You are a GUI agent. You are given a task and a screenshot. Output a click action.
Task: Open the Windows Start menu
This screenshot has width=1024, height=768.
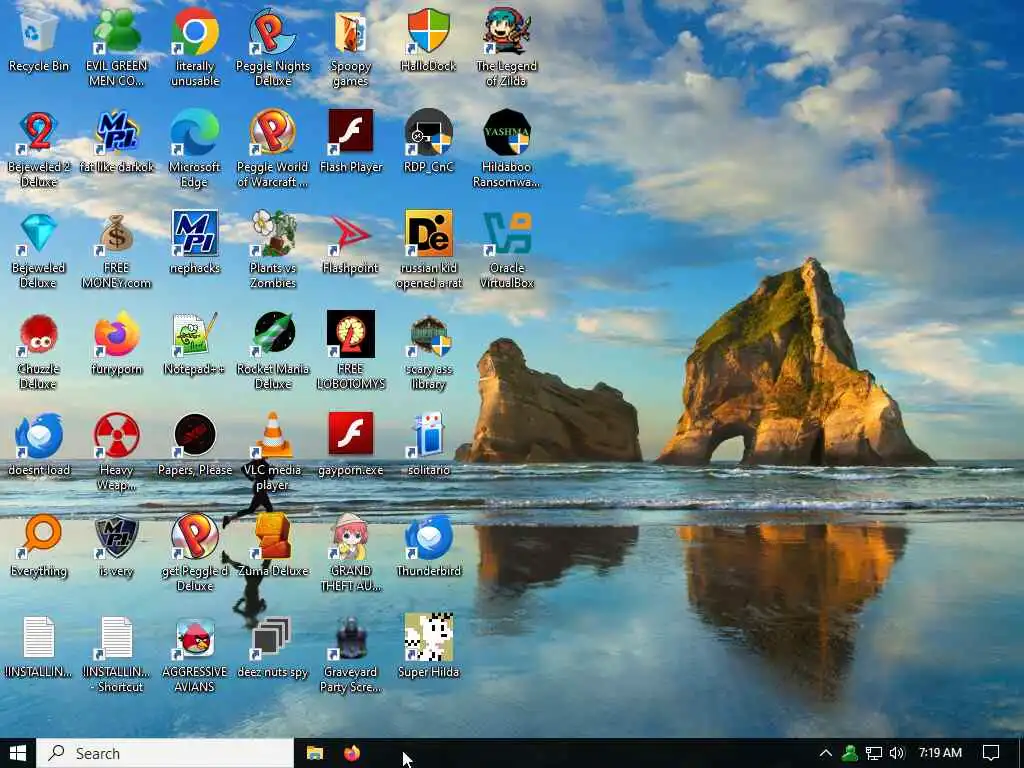18,754
